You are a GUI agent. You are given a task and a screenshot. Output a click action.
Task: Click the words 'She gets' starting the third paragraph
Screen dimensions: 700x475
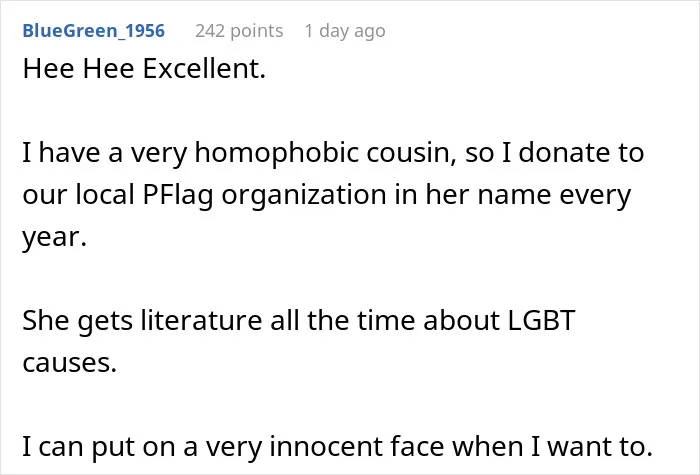point(78,320)
